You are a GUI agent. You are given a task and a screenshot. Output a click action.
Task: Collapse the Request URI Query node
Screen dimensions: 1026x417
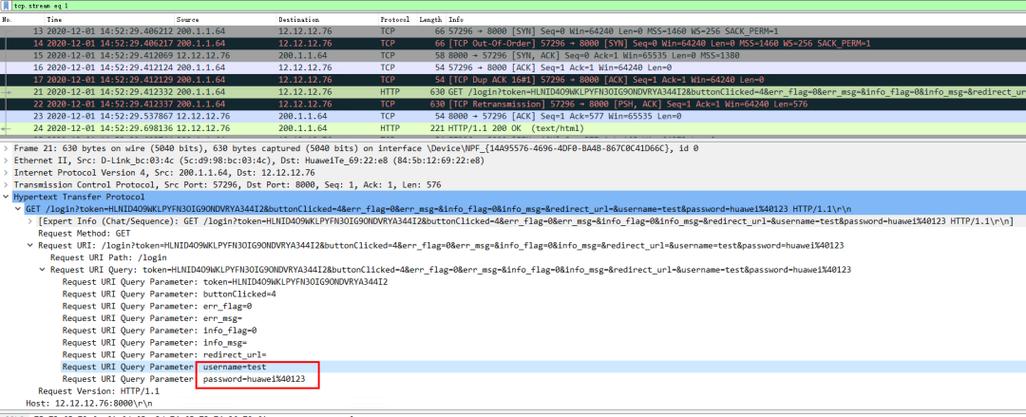[x=43, y=270]
